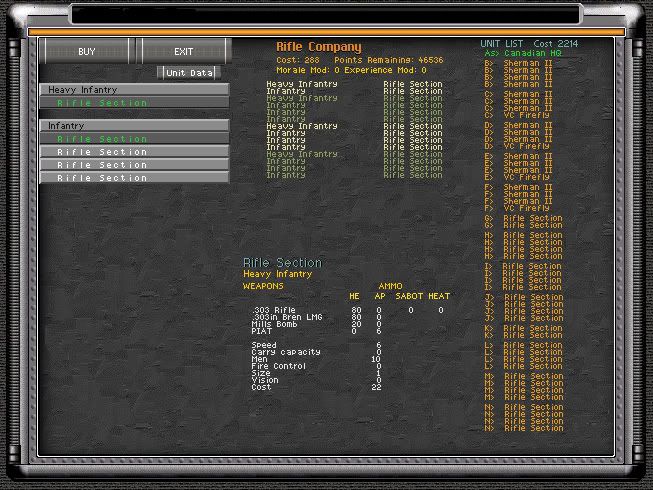Select the Infantry category header

(134, 126)
